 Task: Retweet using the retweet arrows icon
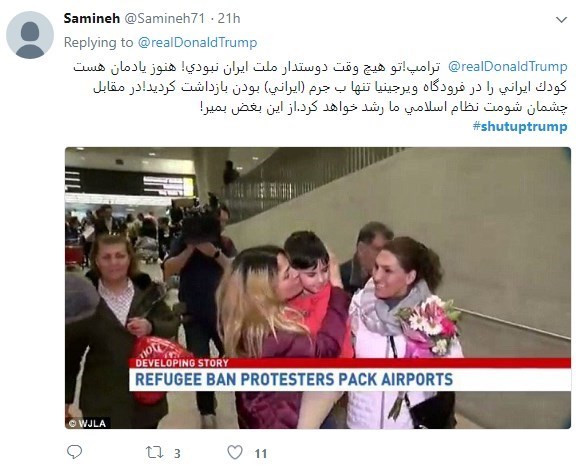tap(154, 452)
